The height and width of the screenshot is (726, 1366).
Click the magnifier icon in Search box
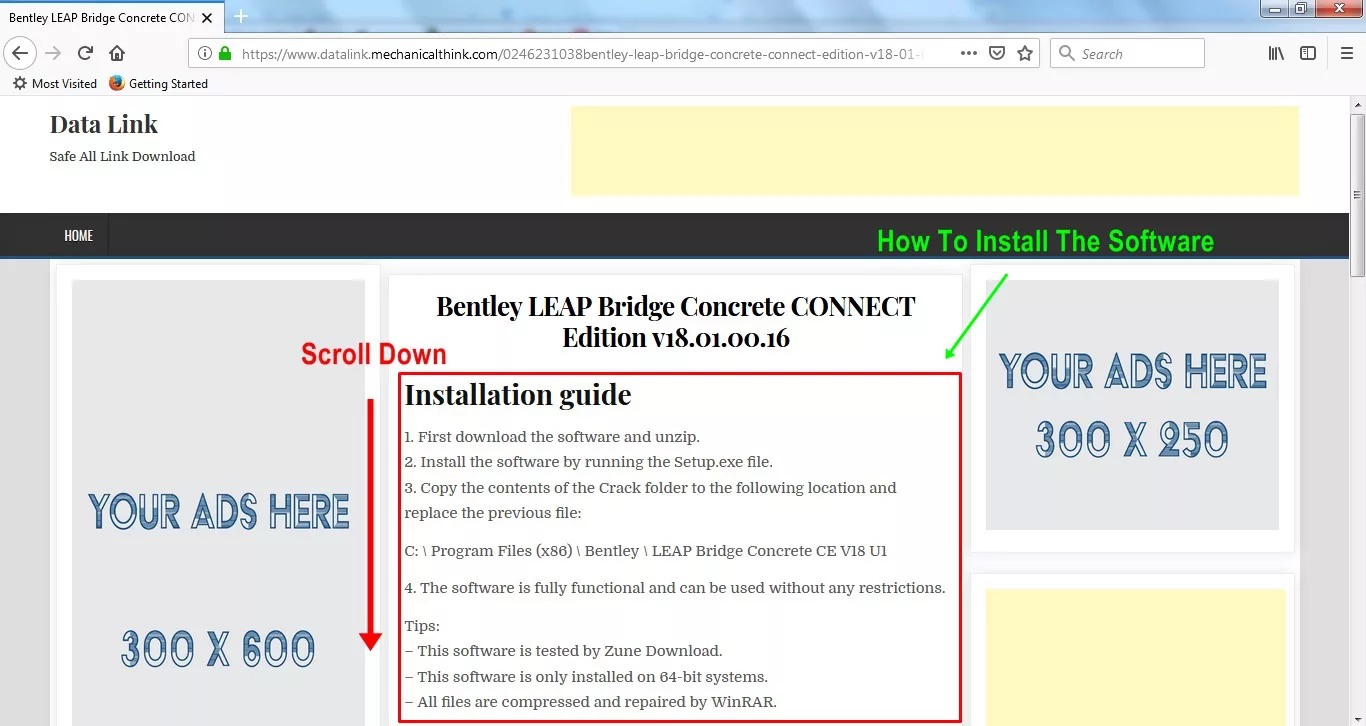pyautogui.click(x=1067, y=54)
